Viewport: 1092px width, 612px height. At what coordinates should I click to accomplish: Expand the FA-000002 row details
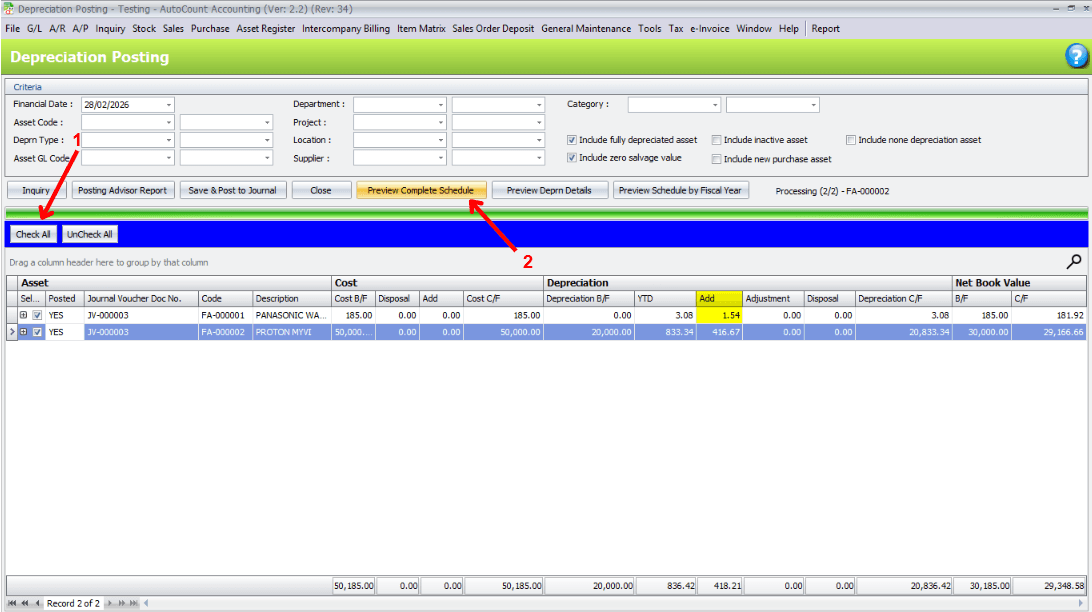(24, 330)
